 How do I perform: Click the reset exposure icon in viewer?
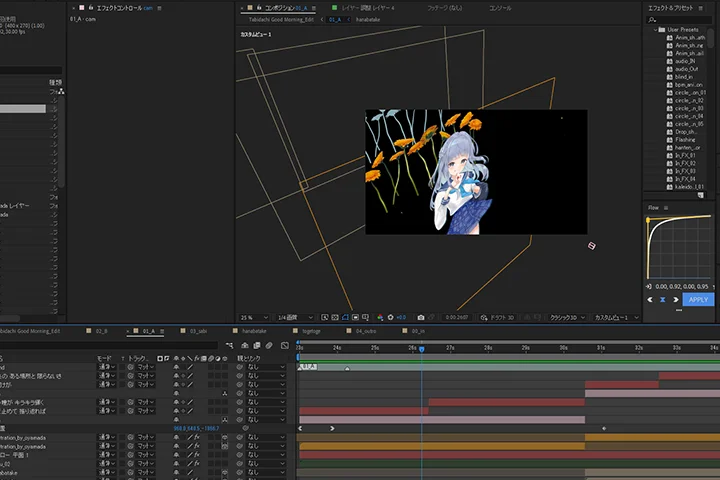391,317
